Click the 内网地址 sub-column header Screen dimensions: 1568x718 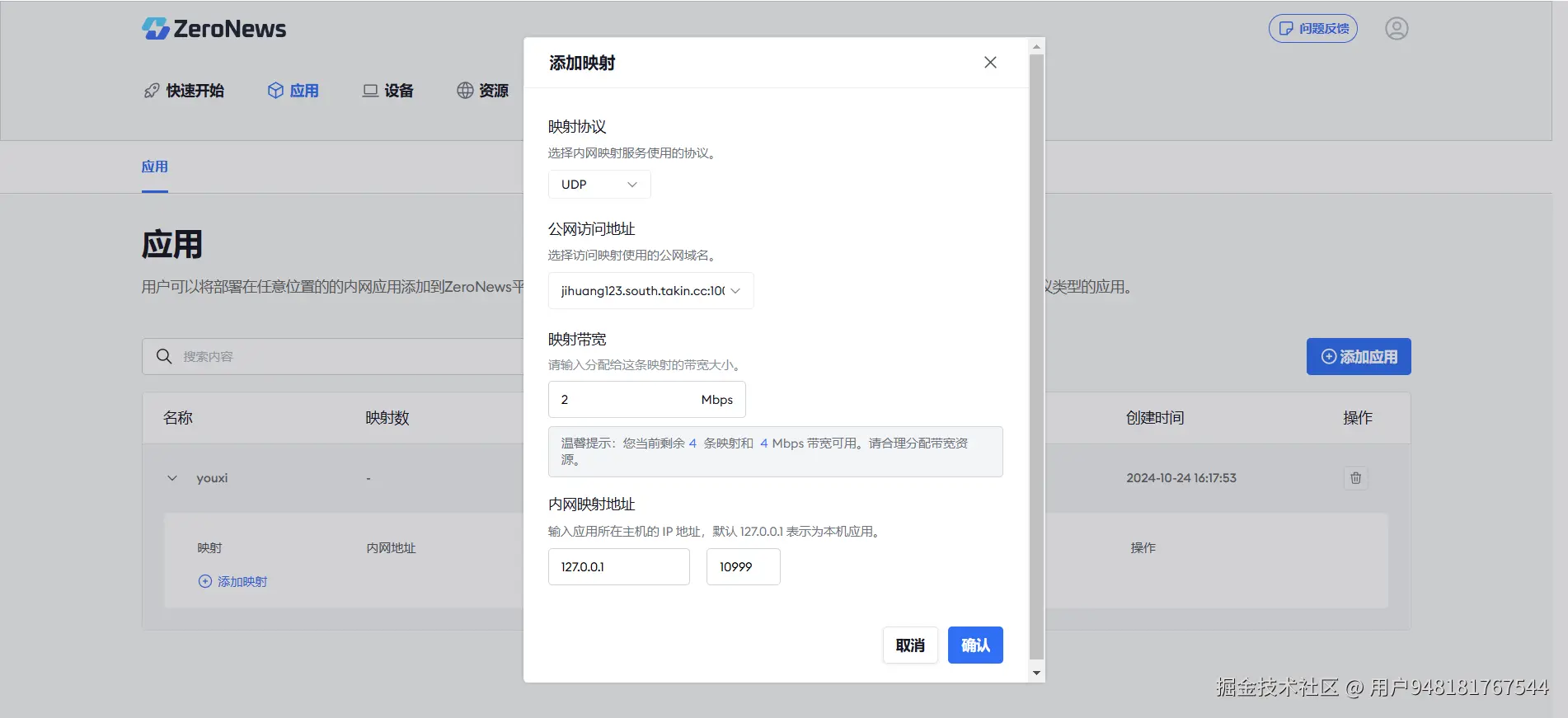coord(391,548)
